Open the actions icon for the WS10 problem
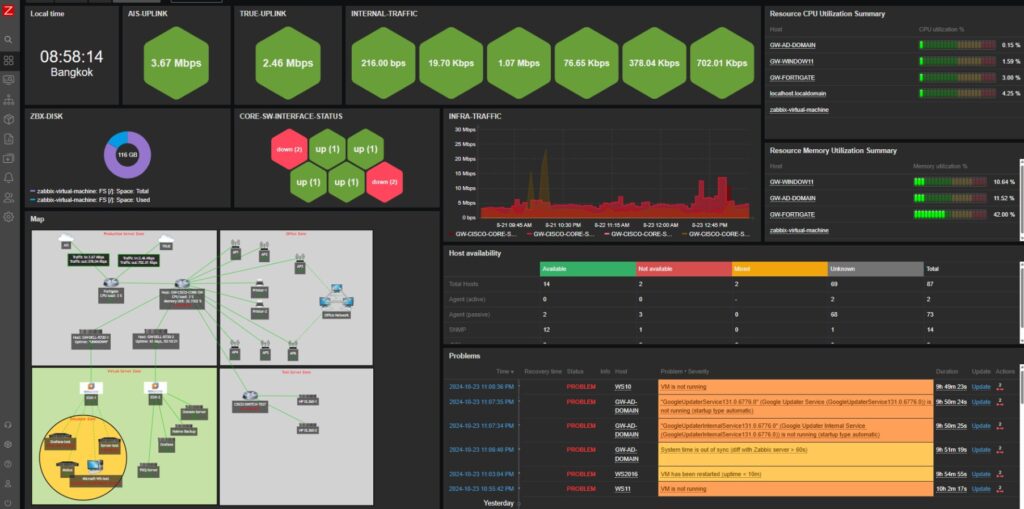Image resolution: width=1024 pixels, height=509 pixels. click(x=1000, y=387)
